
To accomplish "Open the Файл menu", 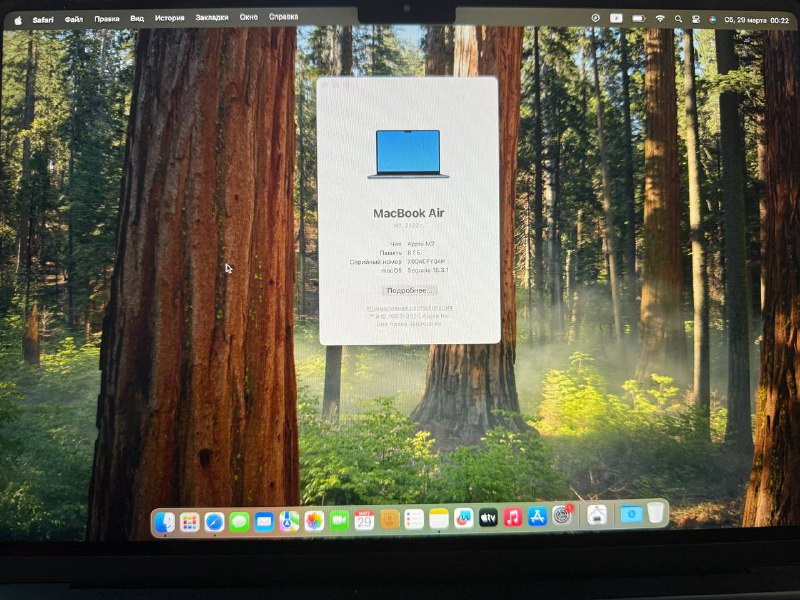I will (x=73, y=19).
